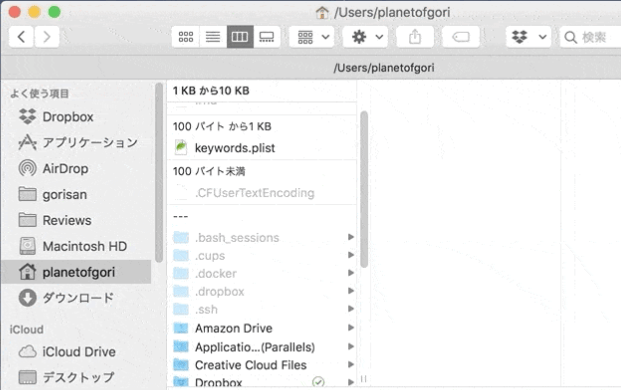Click the Dropbox sync checkmark badge

coord(318,382)
